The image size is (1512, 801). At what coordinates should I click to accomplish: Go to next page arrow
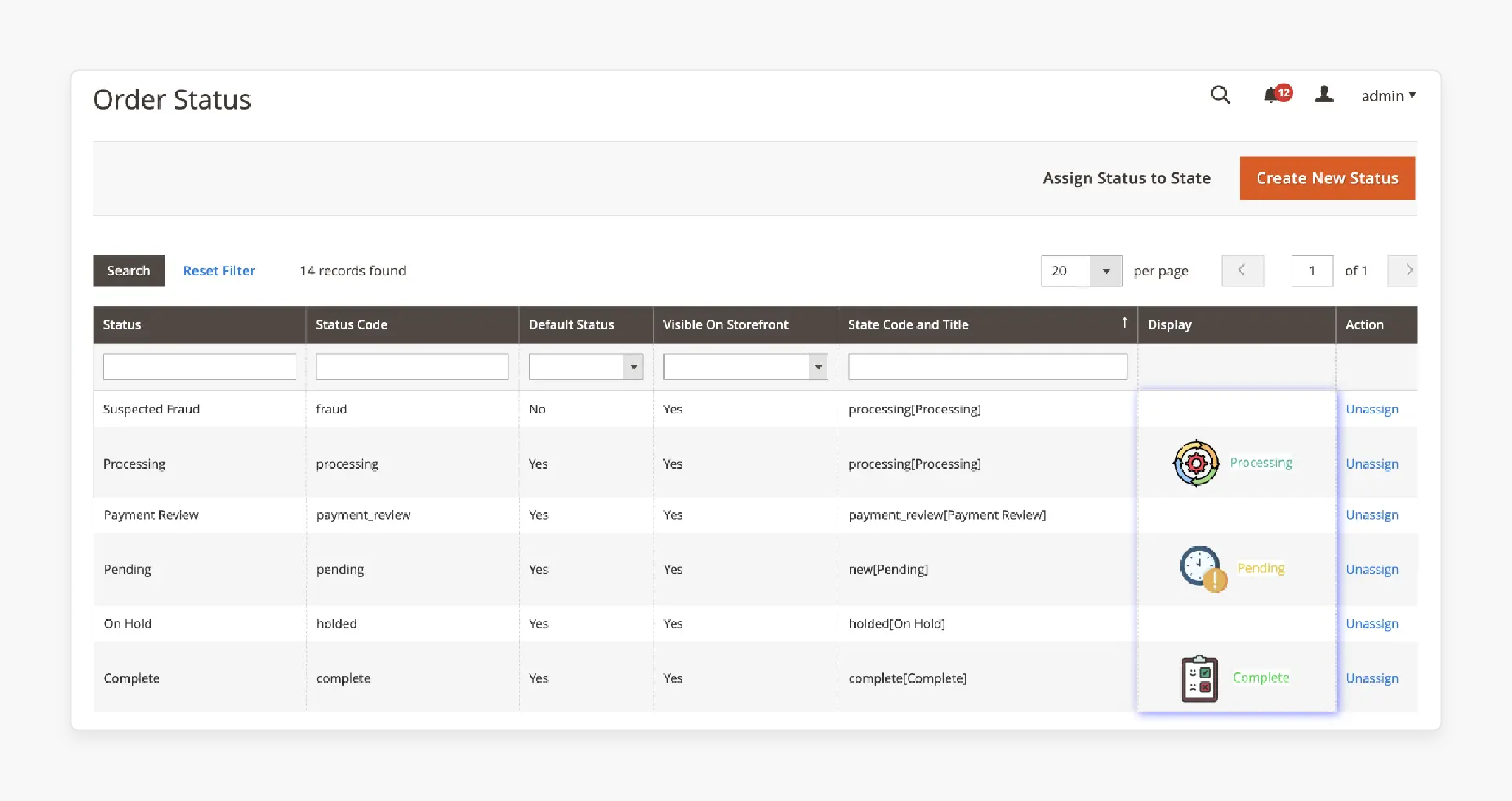[x=1403, y=271]
